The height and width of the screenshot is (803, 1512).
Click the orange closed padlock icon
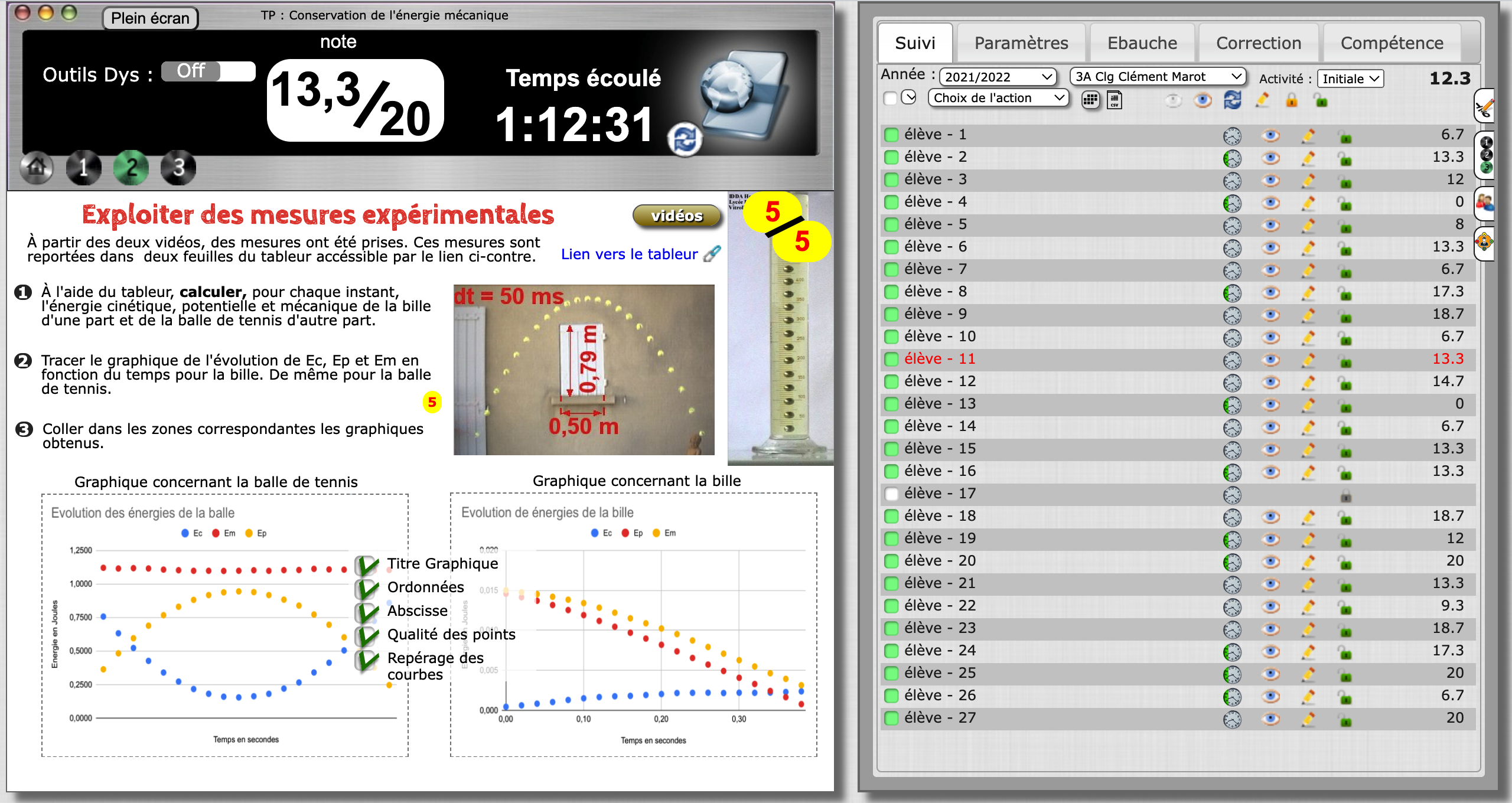click(1292, 100)
